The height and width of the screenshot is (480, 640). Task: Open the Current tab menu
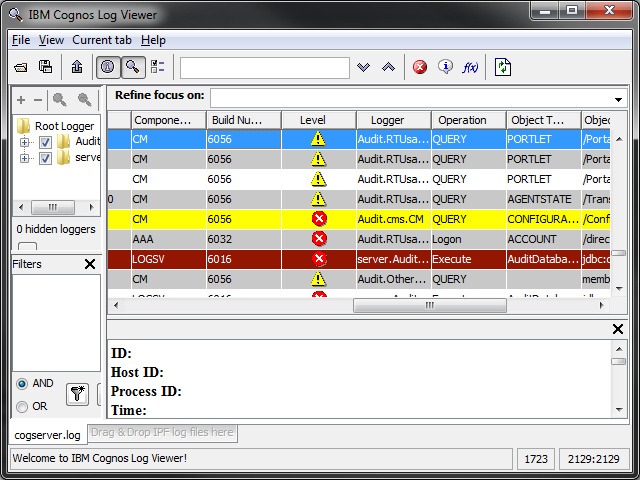point(102,40)
